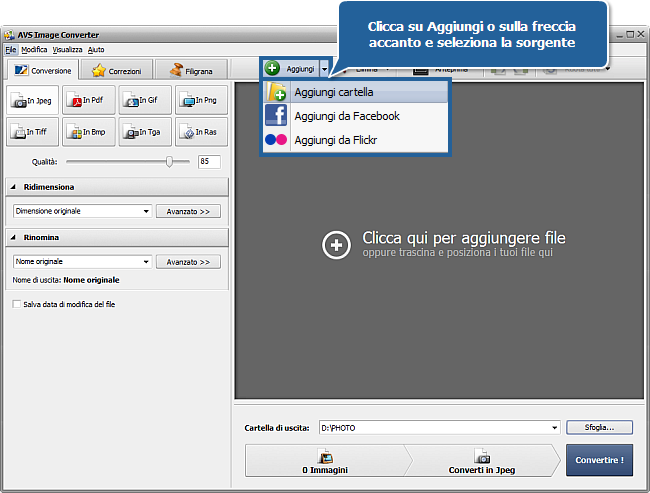Select the In Png format button
Viewport: 650px width, 493px height.
click(201, 100)
